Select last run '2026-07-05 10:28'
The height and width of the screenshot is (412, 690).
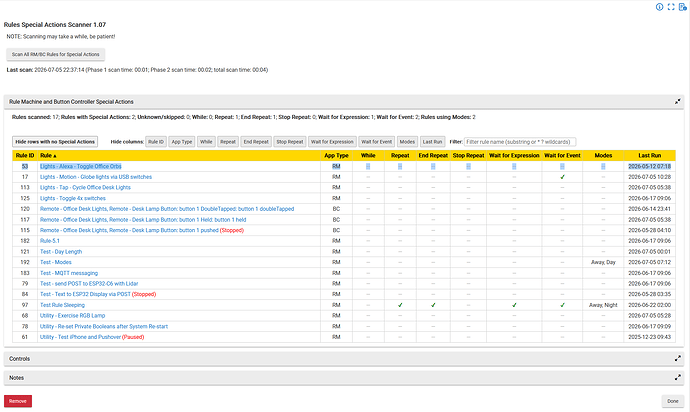click(650, 177)
